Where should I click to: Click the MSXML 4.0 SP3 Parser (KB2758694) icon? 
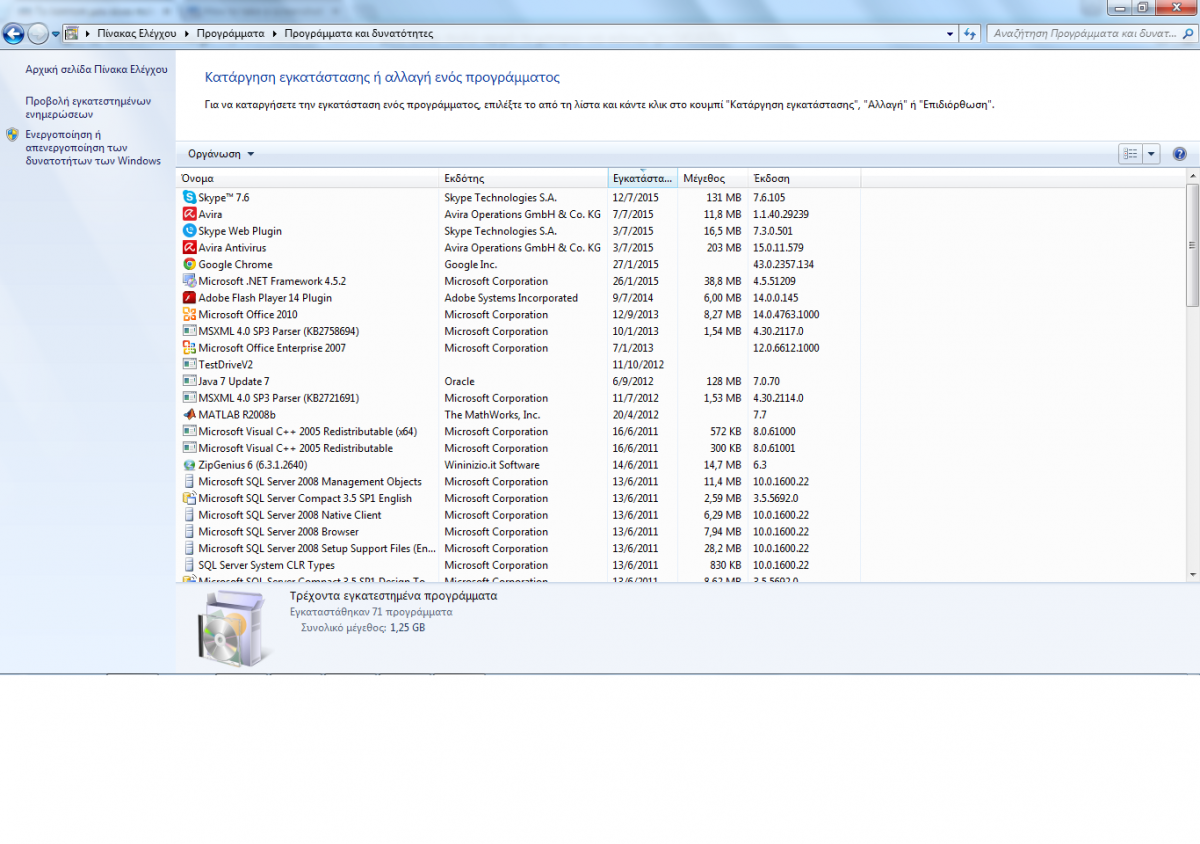(x=189, y=331)
